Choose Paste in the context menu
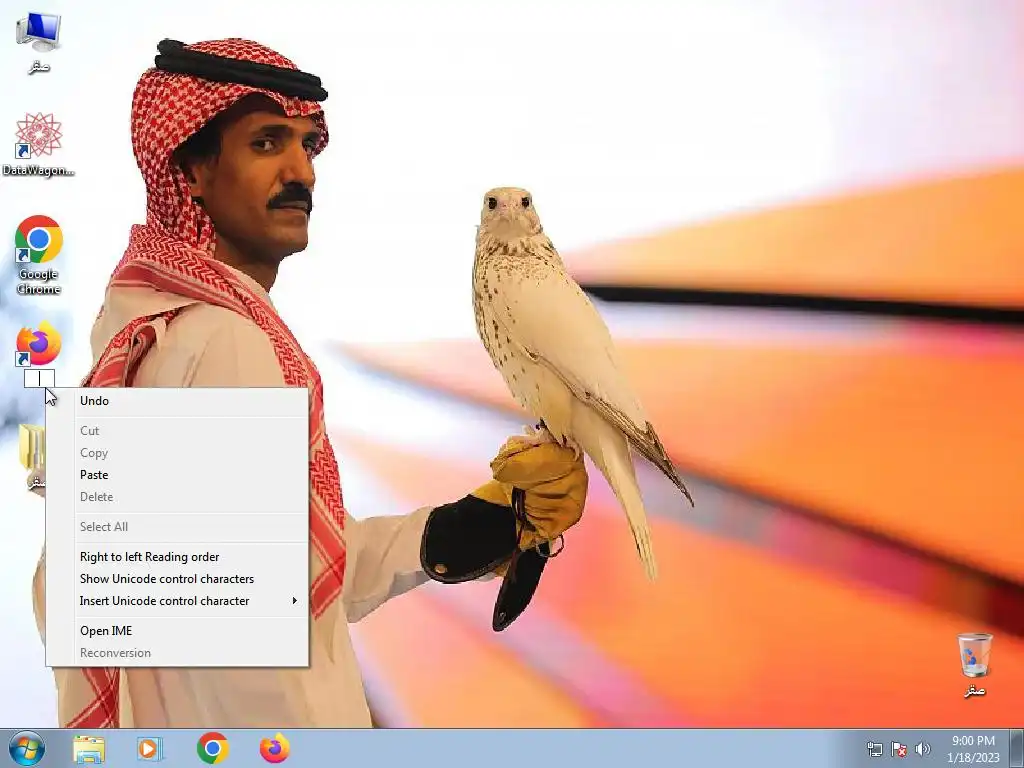Viewport: 1024px width, 768px height. point(177,475)
